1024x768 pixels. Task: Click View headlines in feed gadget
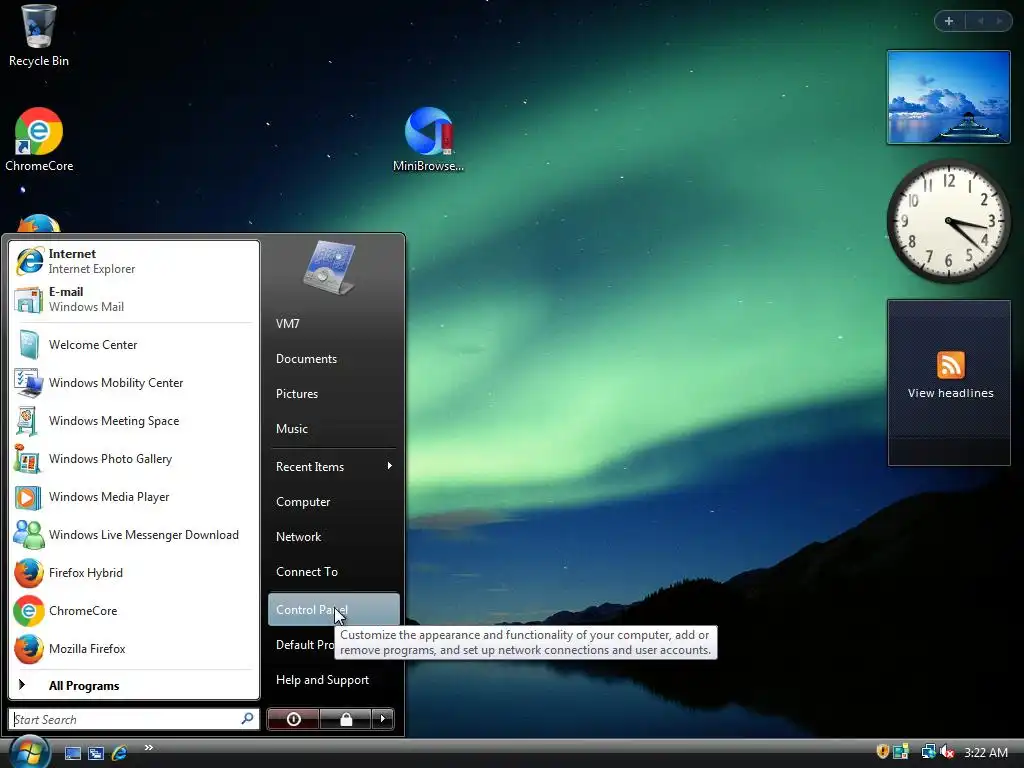coord(950,393)
